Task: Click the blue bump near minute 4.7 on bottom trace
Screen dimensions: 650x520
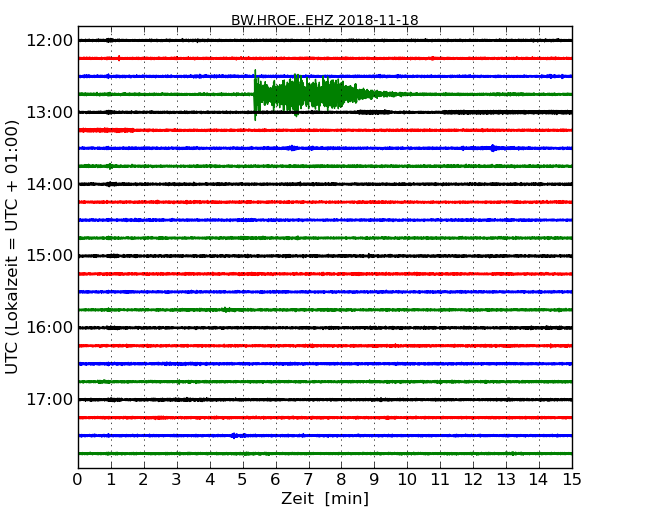Action: 235,435
